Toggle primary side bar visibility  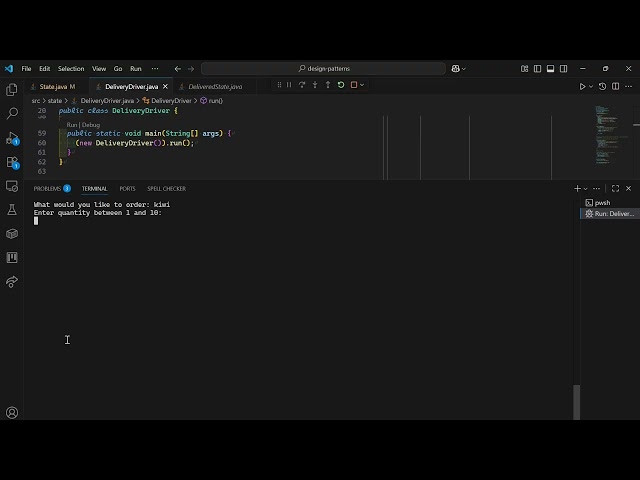pyautogui.click(x=538, y=69)
